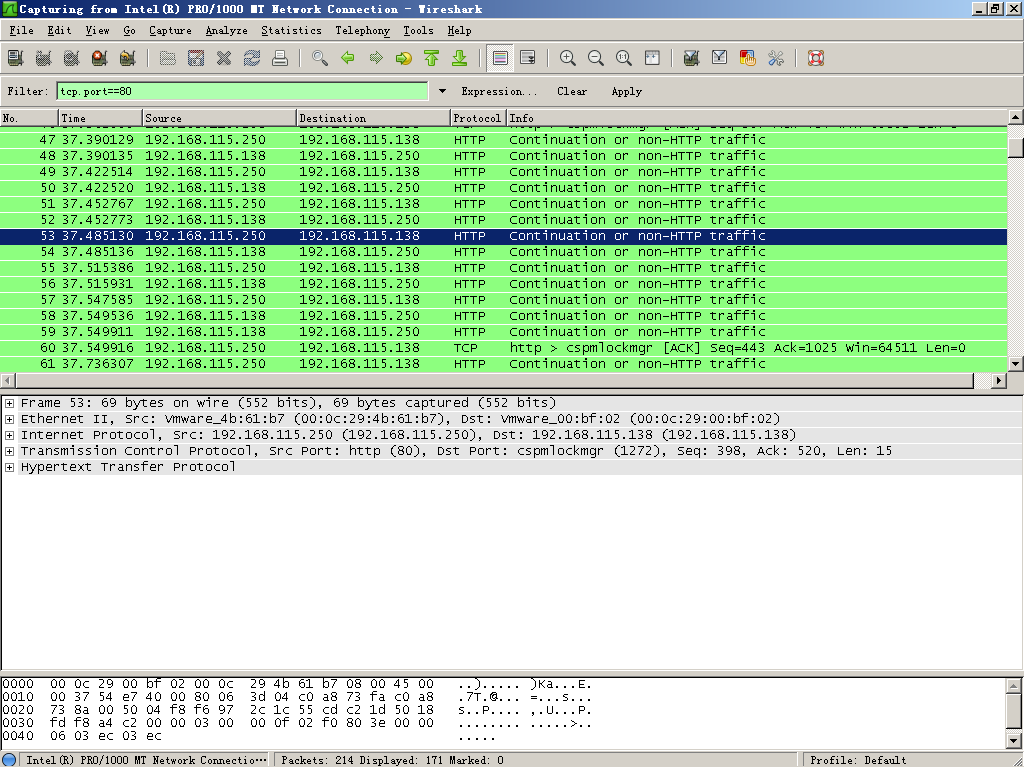Select packet row number 47
1024x768 pixels.
click(504, 140)
